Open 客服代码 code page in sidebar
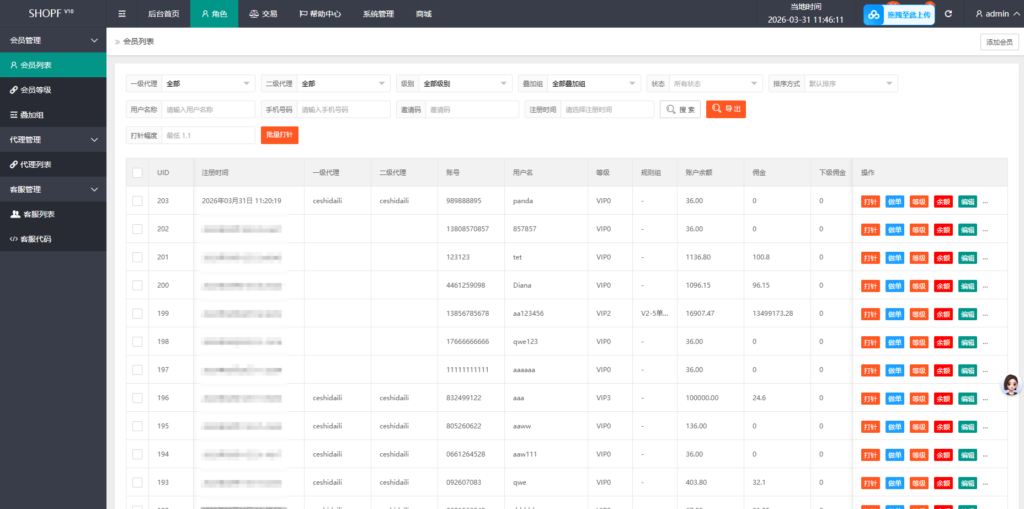Viewport: 1024px width, 509px height. tap(36, 239)
